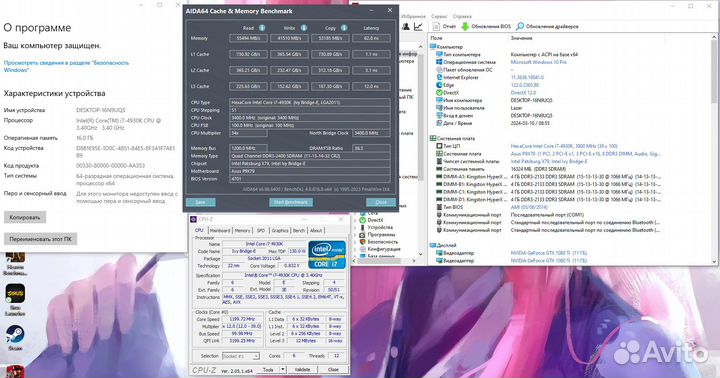Click the Компьютер section icon in summary

433,46
